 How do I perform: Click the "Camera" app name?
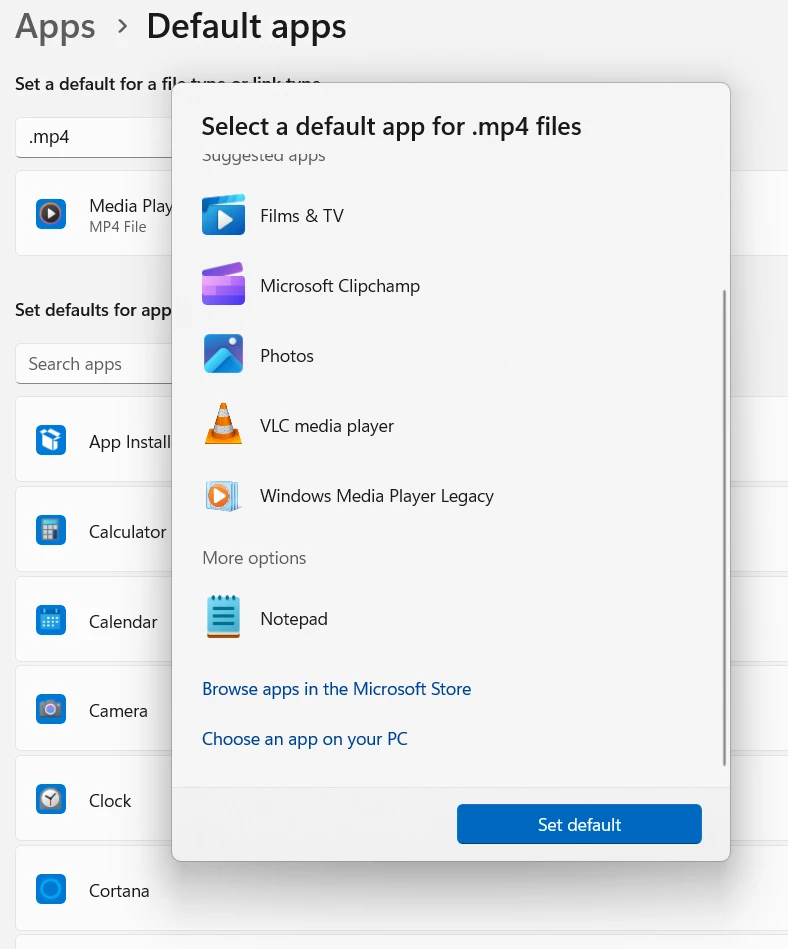pos(118,711)
